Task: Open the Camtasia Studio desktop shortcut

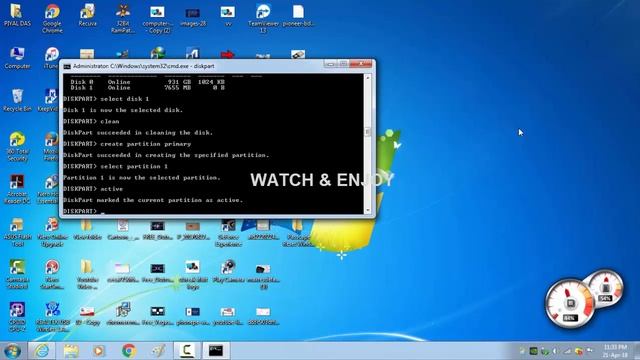Action: (x=17, y=275)
